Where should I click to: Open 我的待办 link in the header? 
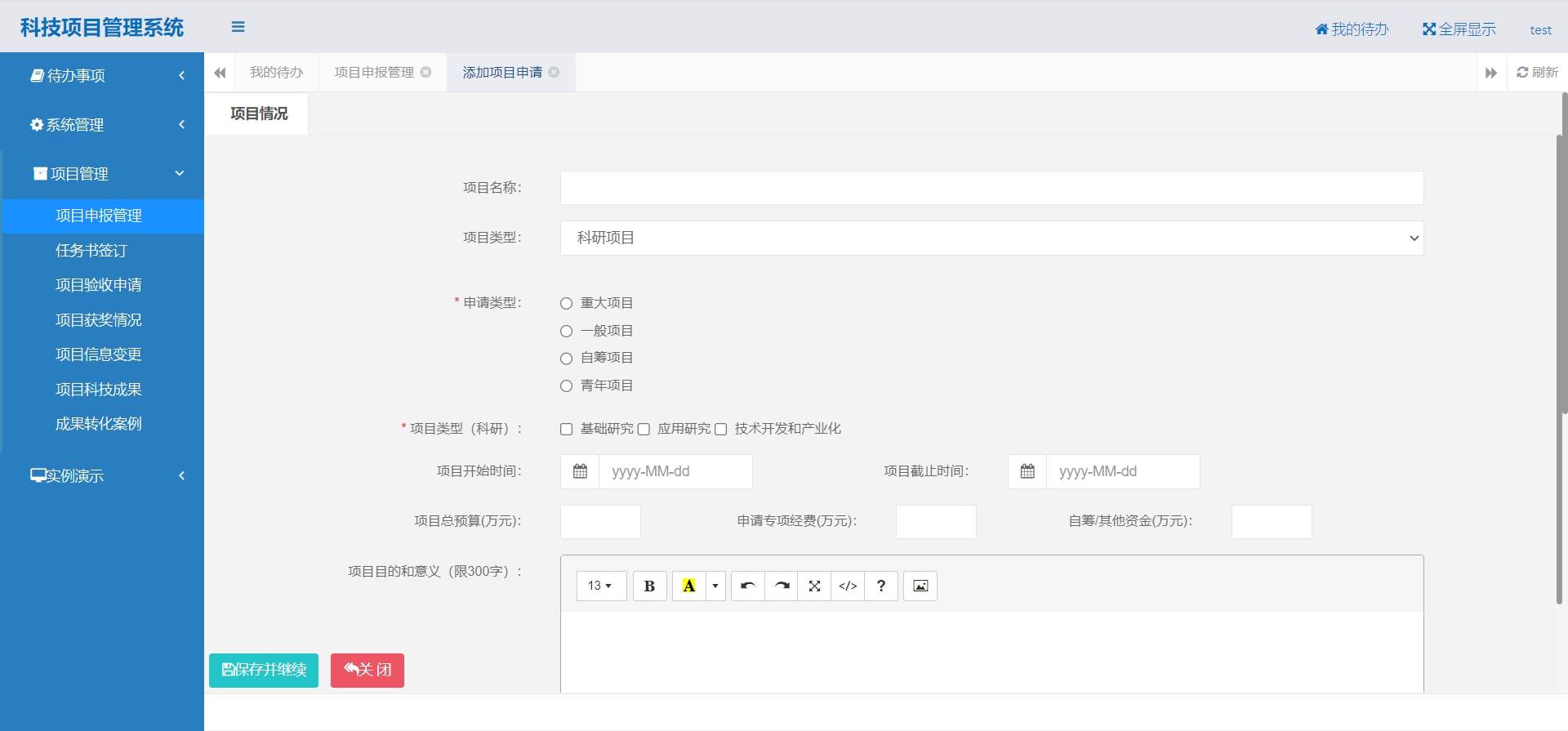[x=1352, y=29]
